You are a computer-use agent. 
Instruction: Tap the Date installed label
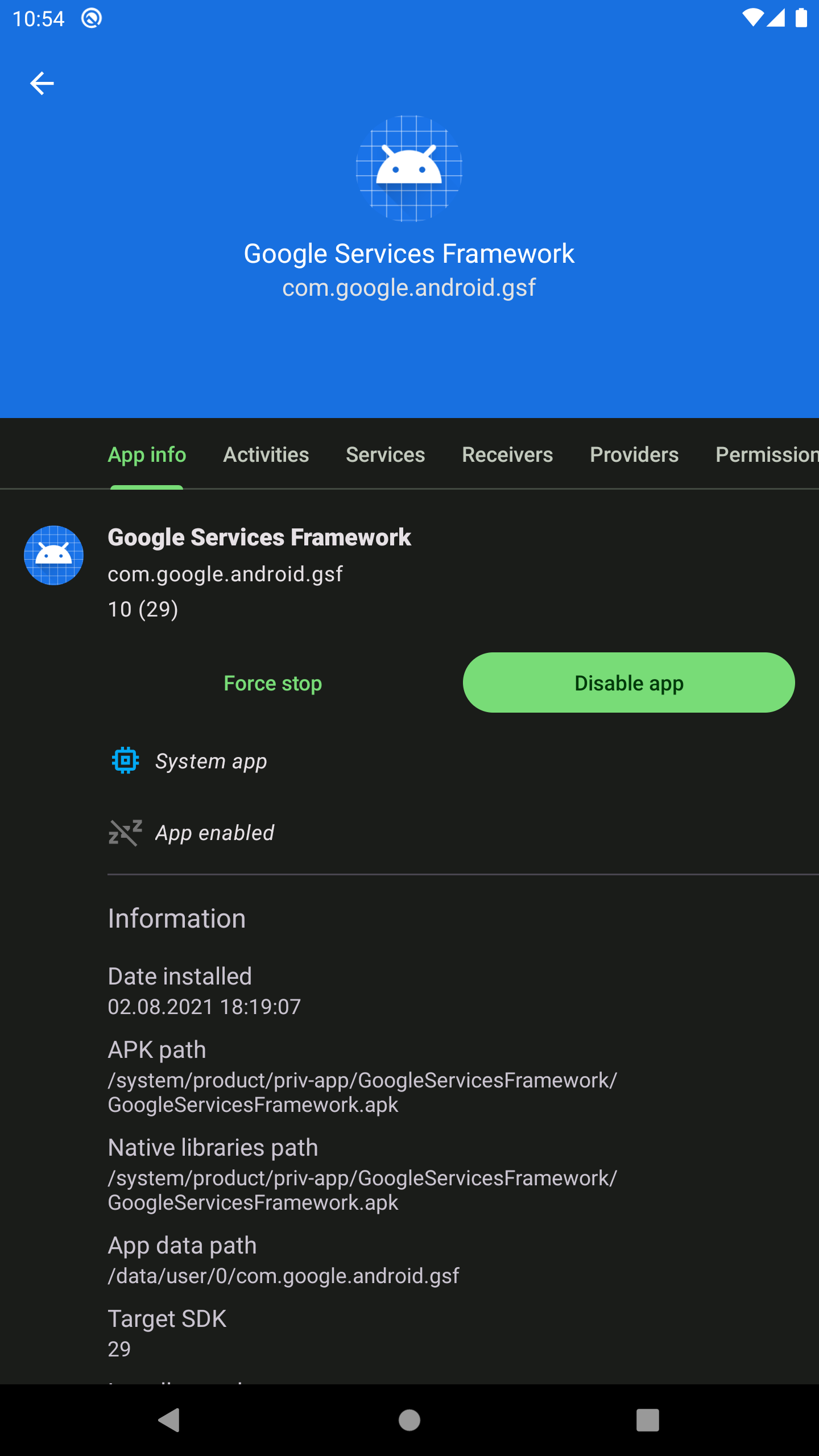(180, 977)
